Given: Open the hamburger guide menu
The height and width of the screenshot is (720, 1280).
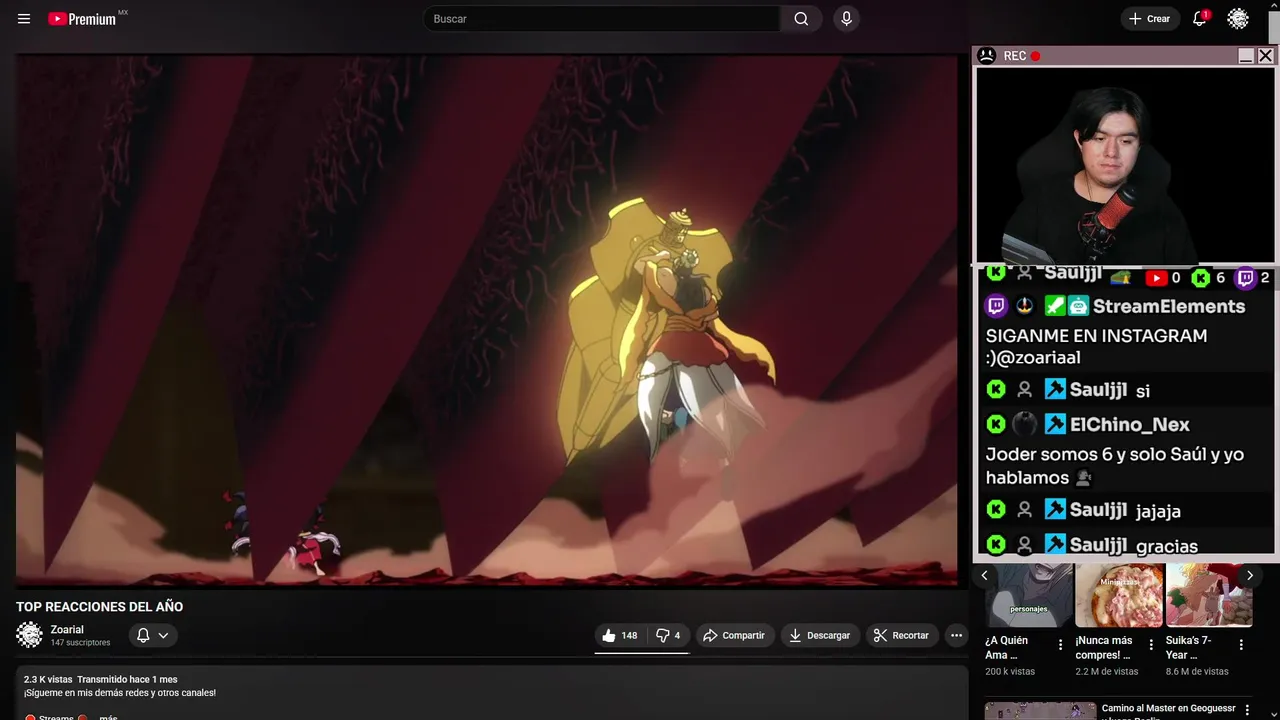Looking at the screenshot, I should coord(24,19).
